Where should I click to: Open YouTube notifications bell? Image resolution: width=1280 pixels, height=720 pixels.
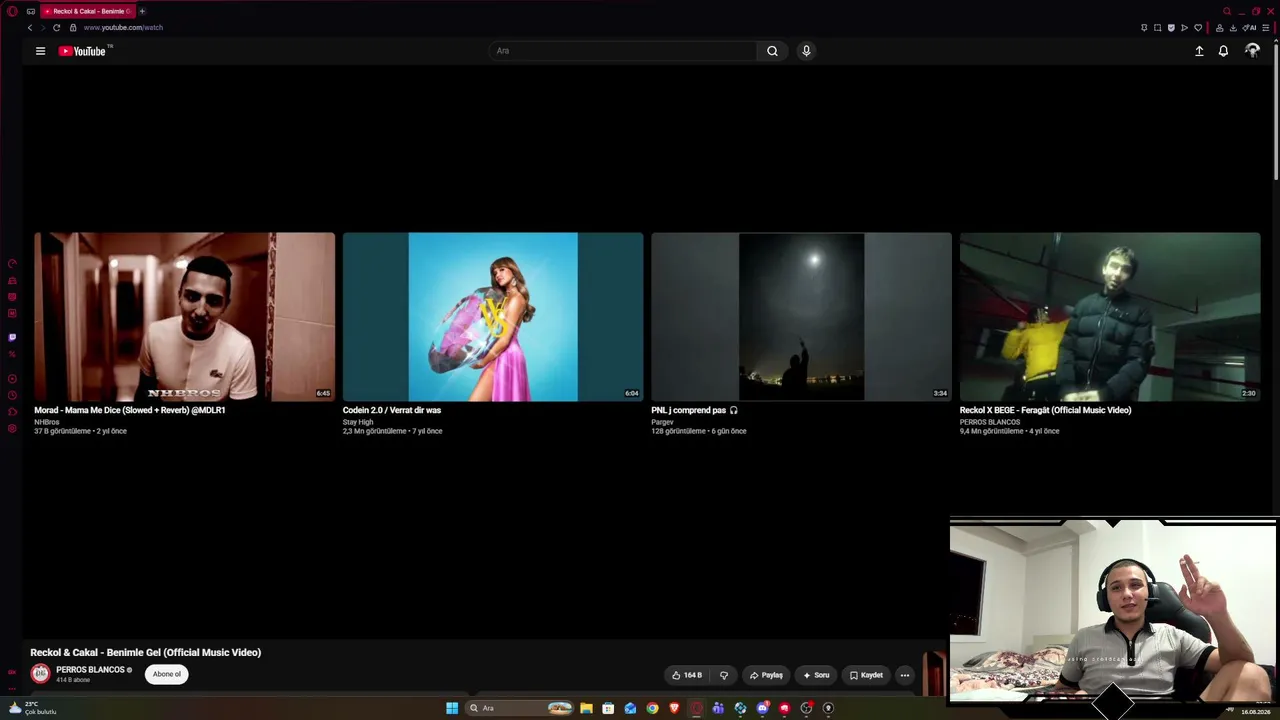click(x=1223, y=51)
